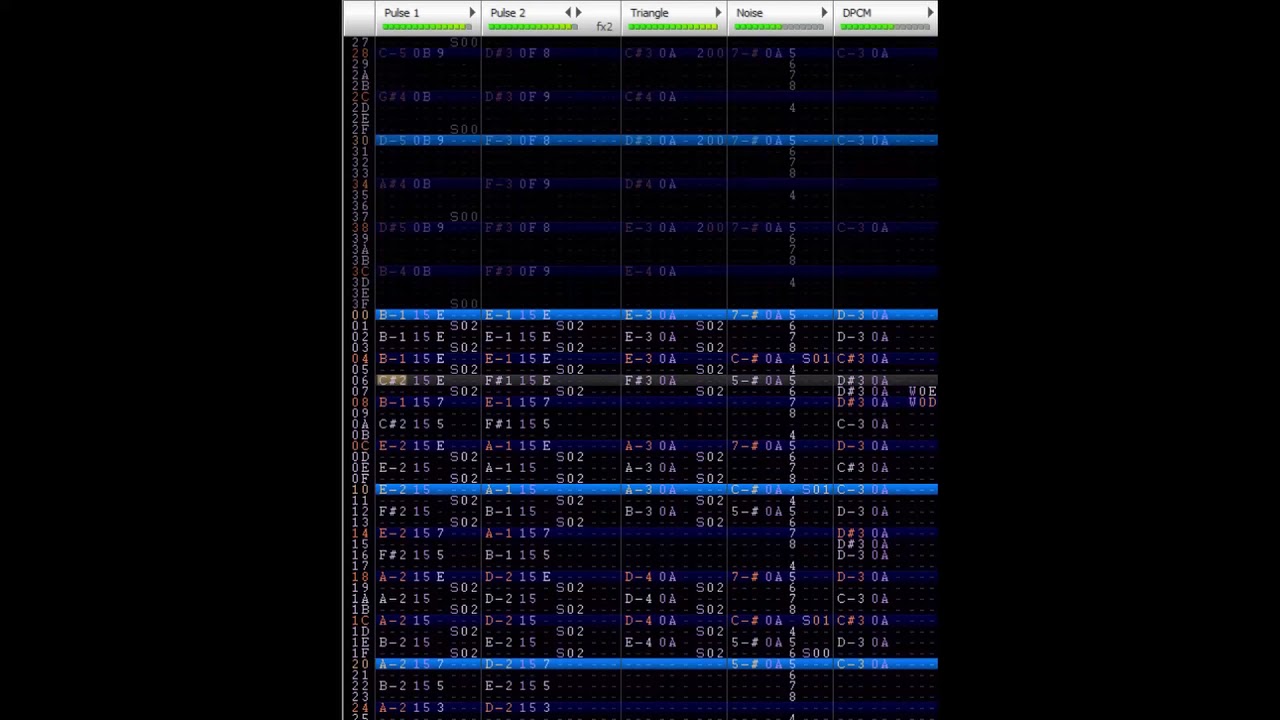Mute the Noise channel header

coord(749,13)
